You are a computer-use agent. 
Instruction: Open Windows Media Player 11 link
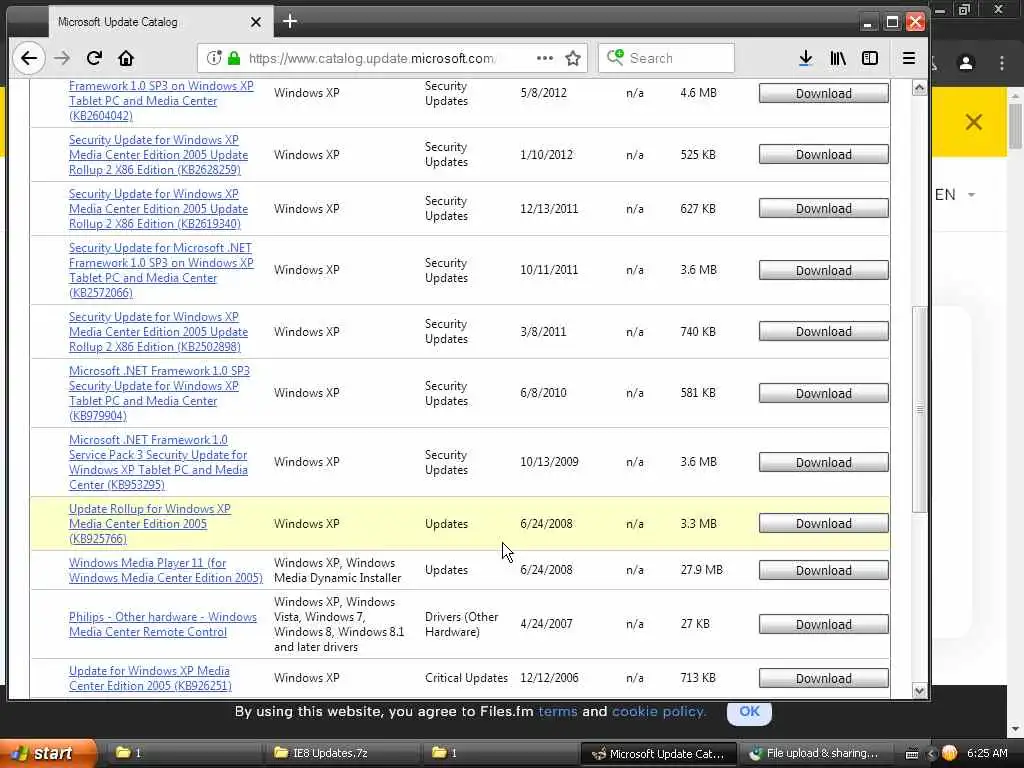pos(166,570)
